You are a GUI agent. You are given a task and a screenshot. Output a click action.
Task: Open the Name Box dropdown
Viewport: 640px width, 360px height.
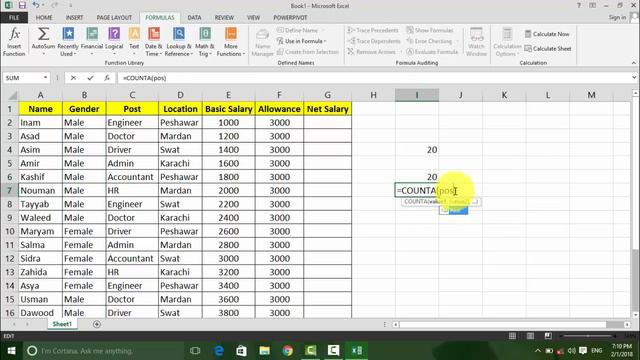pos(45,78)
